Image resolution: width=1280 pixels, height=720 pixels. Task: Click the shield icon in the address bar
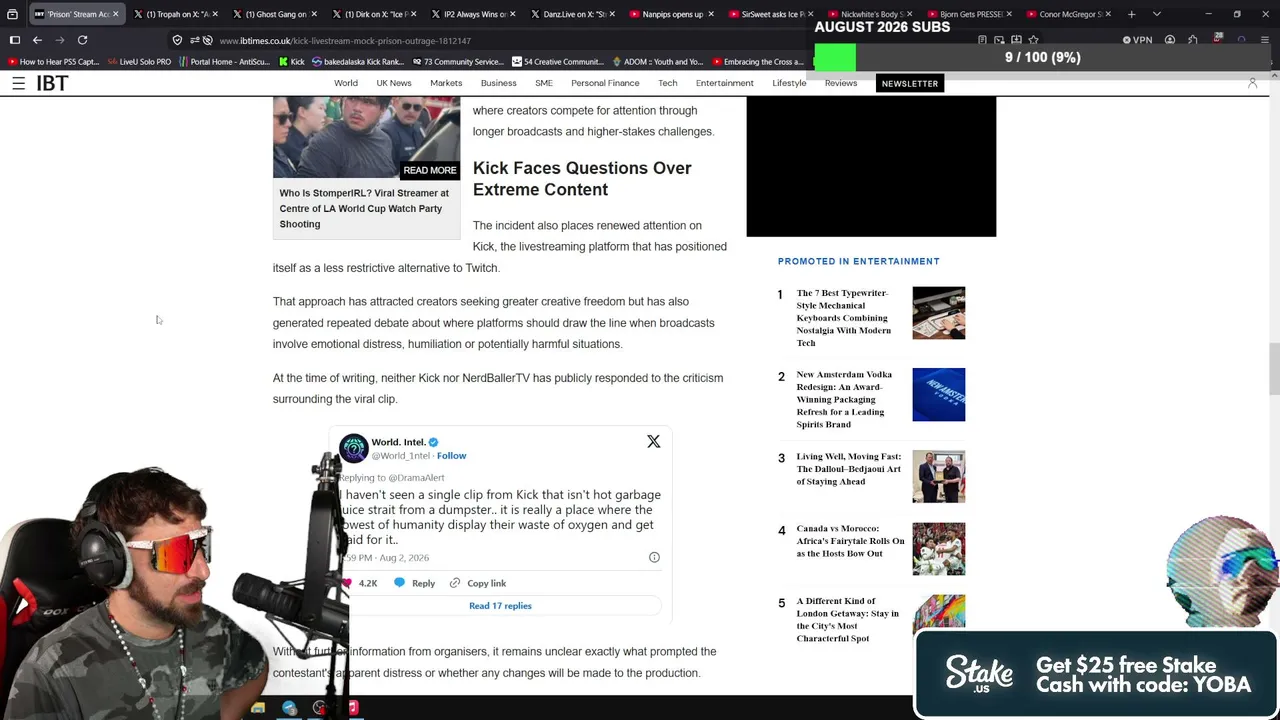pyautogui.click(x=177, y=40)
